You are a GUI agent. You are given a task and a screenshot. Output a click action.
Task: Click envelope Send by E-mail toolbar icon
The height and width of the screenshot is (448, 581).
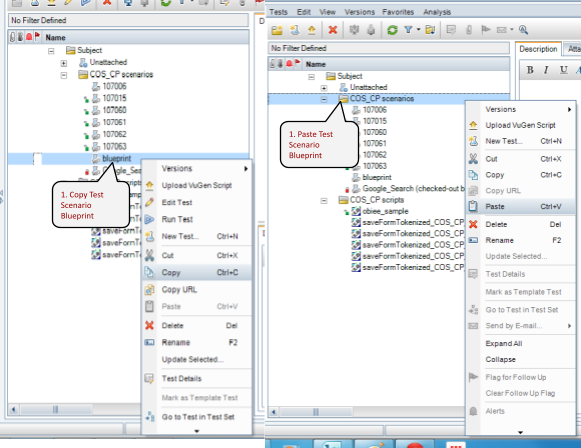coord(501,30)
